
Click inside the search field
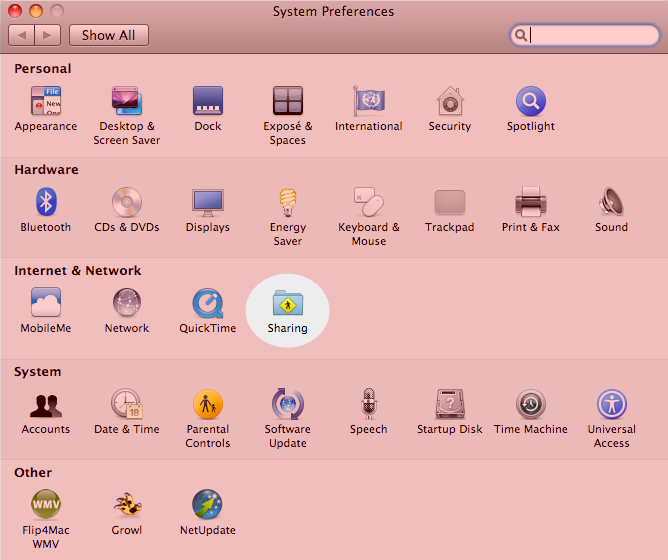584,35
